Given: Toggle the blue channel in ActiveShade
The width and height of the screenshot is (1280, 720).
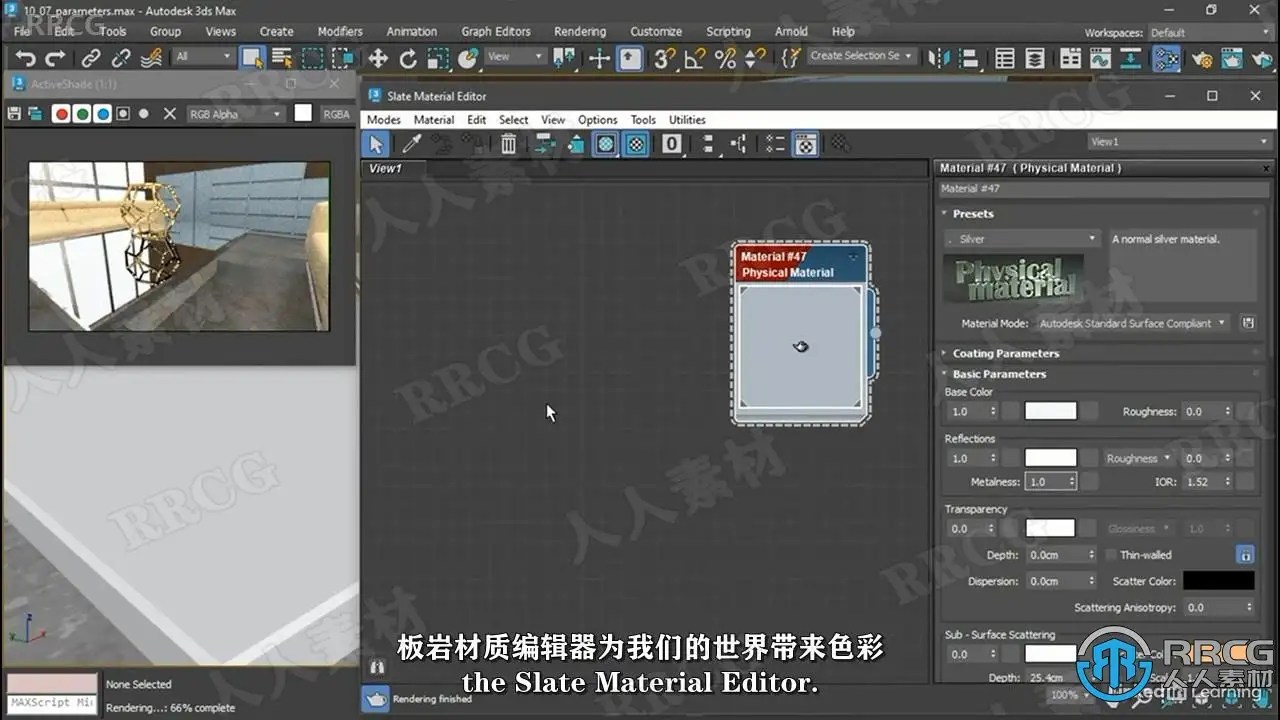Looking at the screenshot, I should pyautogui.click(x=102, y=114).
